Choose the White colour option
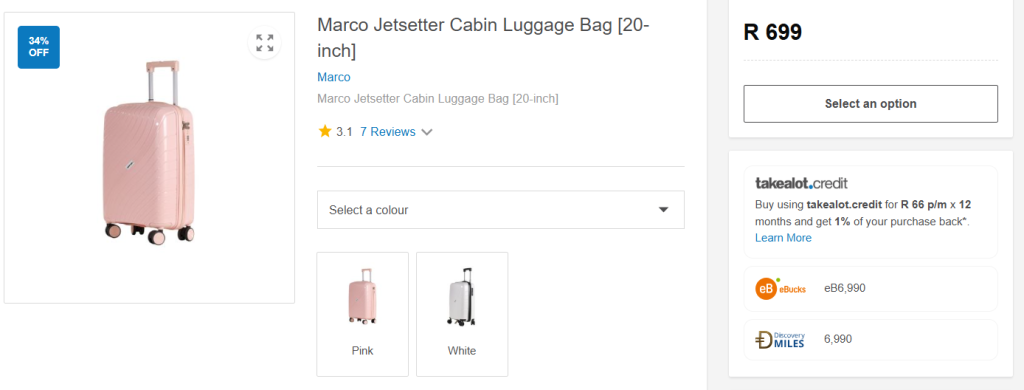The image size is (1024, 390). [462, 314]
